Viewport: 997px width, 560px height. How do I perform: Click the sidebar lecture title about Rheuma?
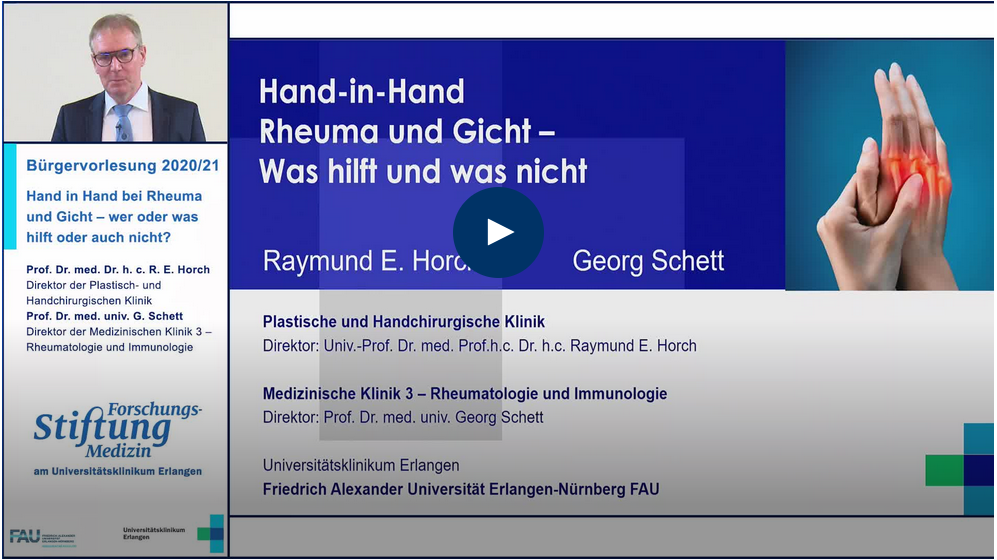(x=113, y=216)
